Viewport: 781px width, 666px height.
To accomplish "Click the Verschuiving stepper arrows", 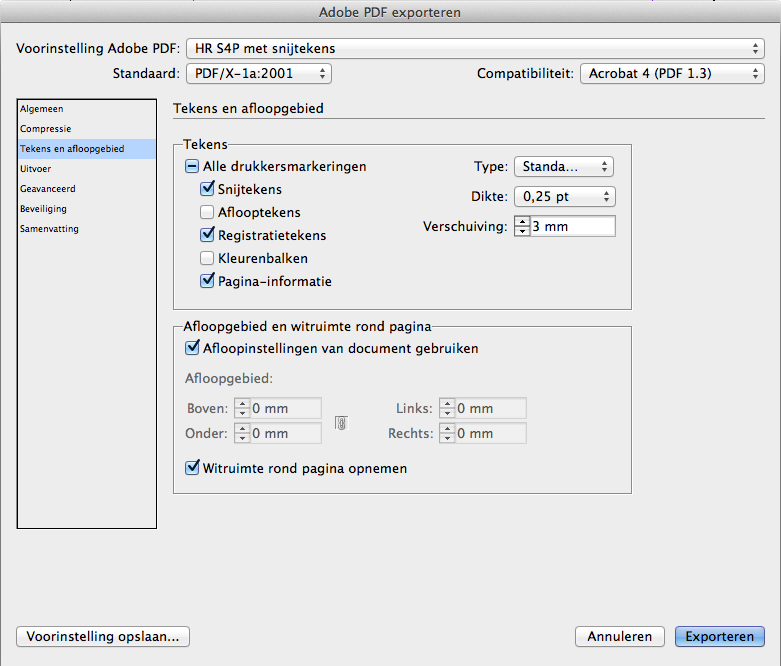I will tap(522, 226).
